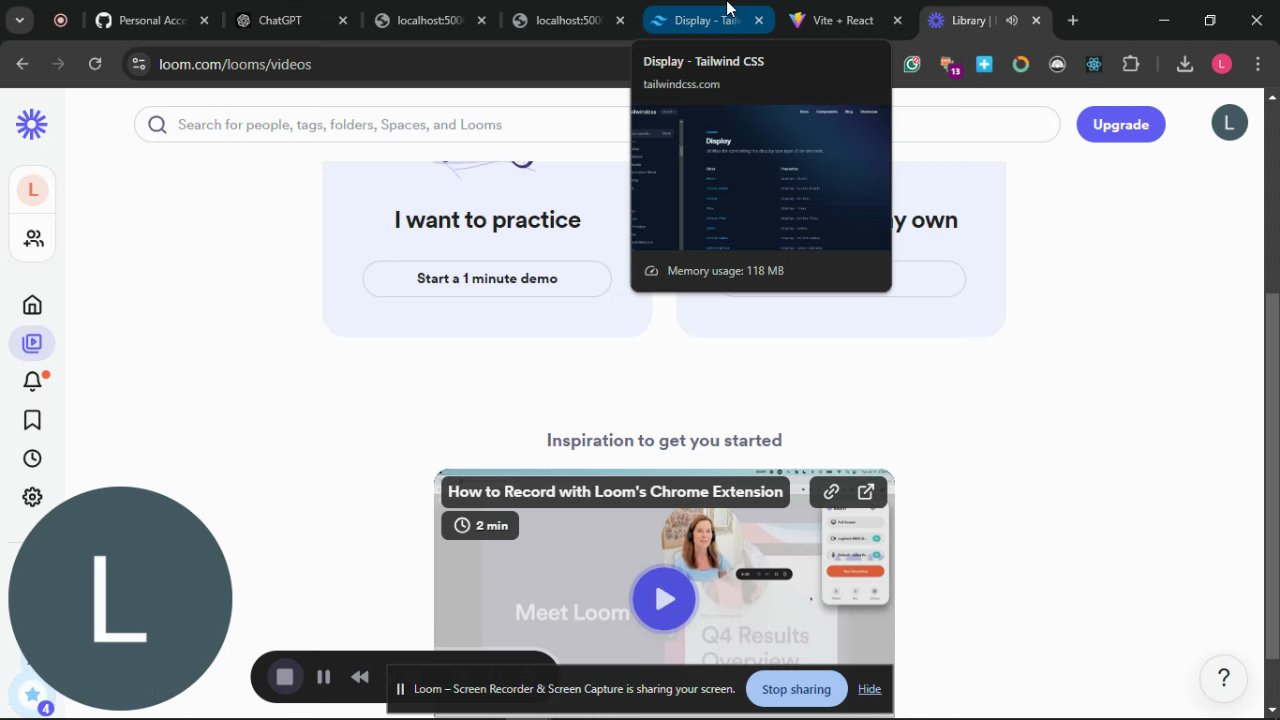Click the address bar URL loom.com/looms/videos

click(235, 64)
